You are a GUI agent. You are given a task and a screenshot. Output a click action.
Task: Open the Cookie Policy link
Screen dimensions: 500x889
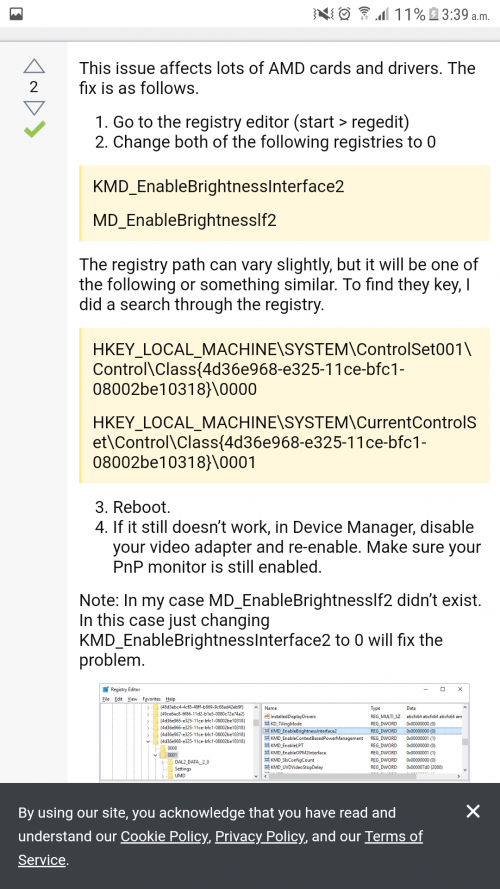[164, 836]
